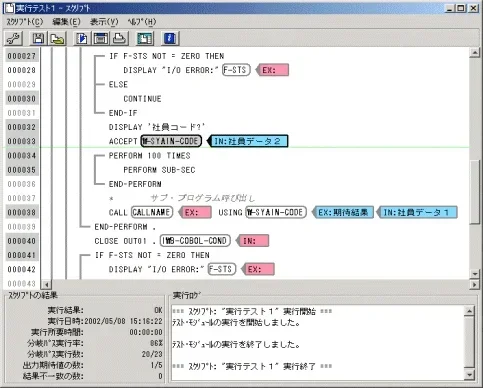Click the code pane vertical scroll down arrow
This screenshot has width=483, height=388.
pyautogui.click(x=474, y=274)
